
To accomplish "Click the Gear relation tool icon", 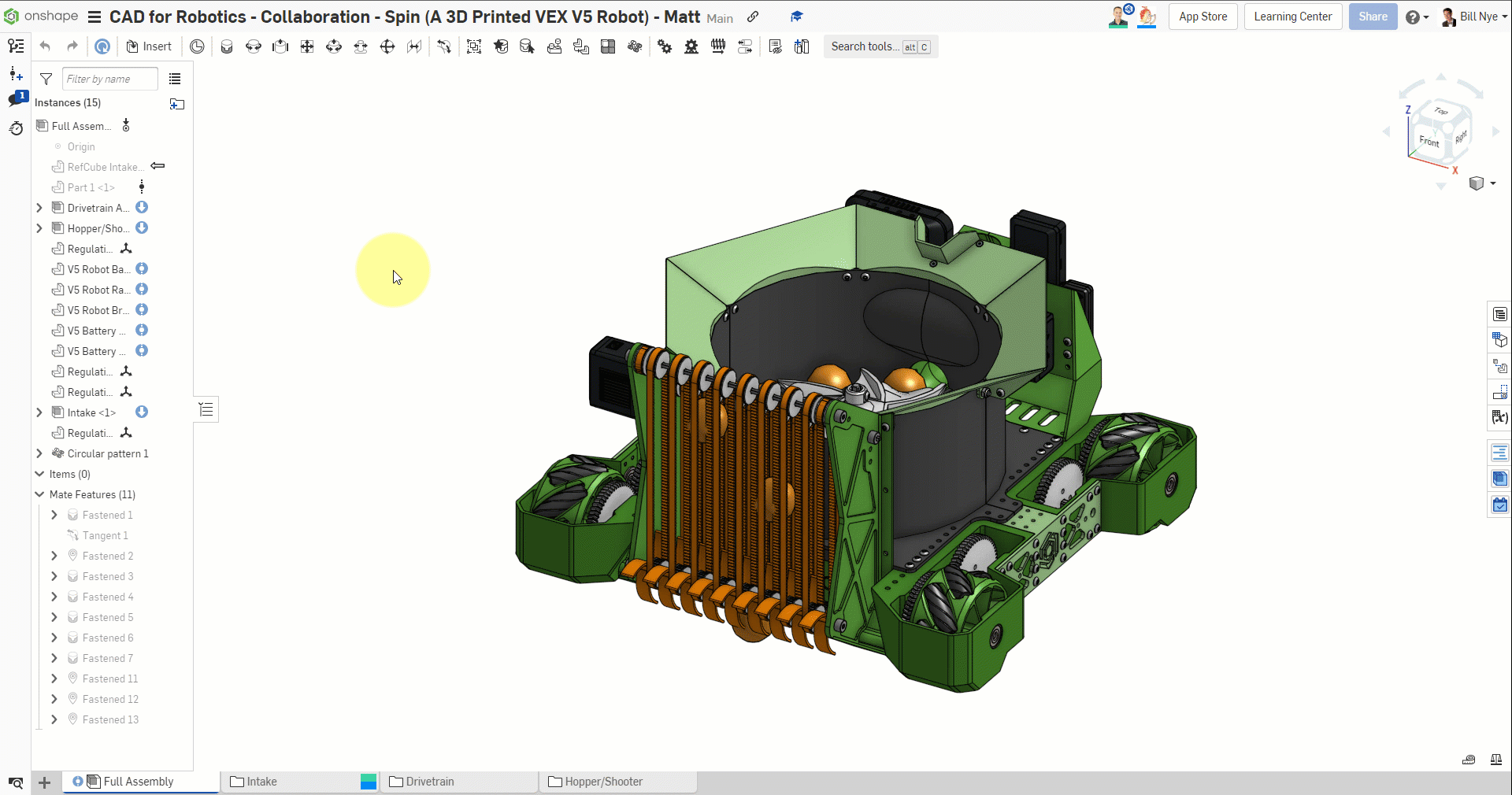I will click(665, 46).
